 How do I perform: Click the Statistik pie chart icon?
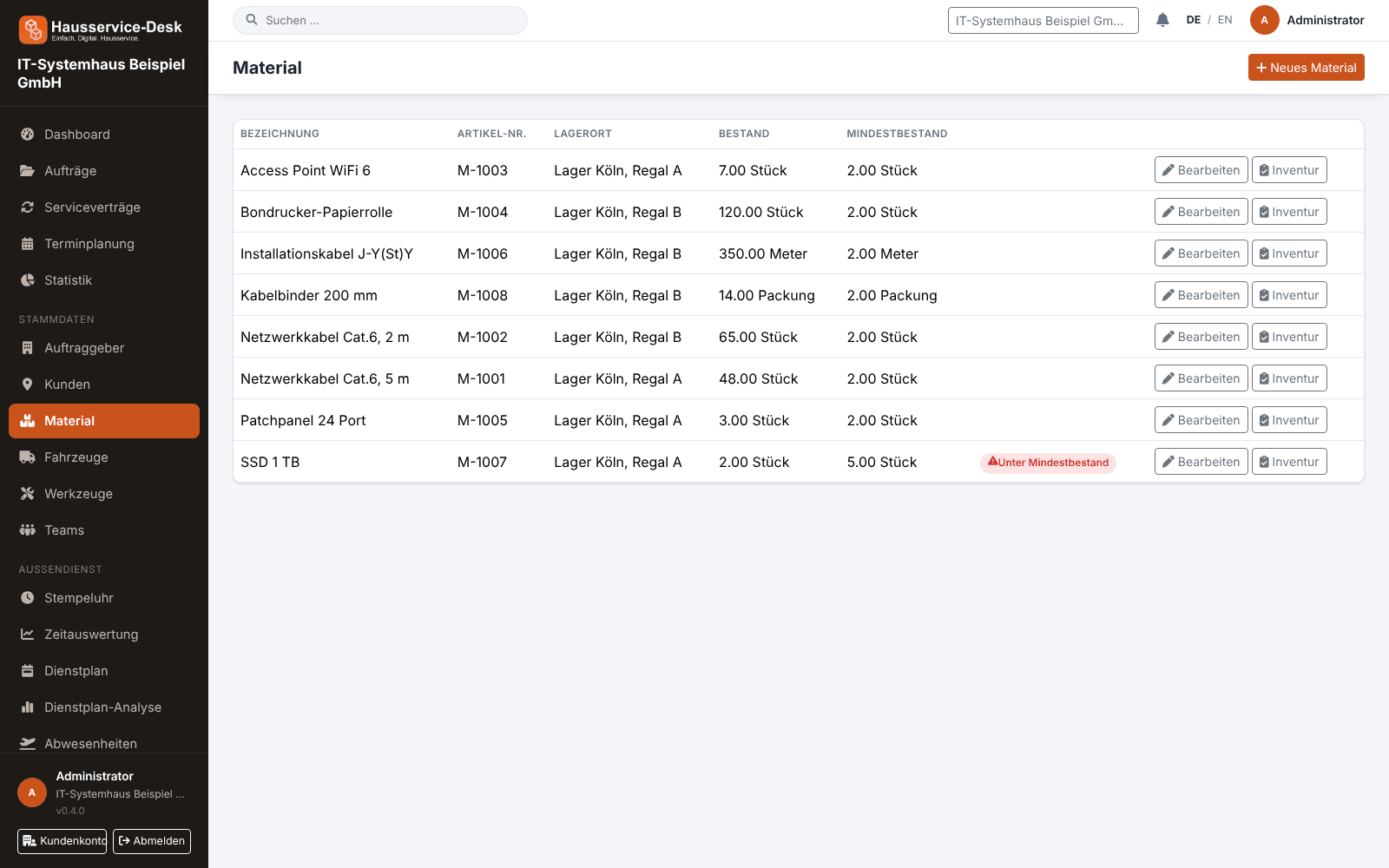pyautogui.click(x=28, y=280)
